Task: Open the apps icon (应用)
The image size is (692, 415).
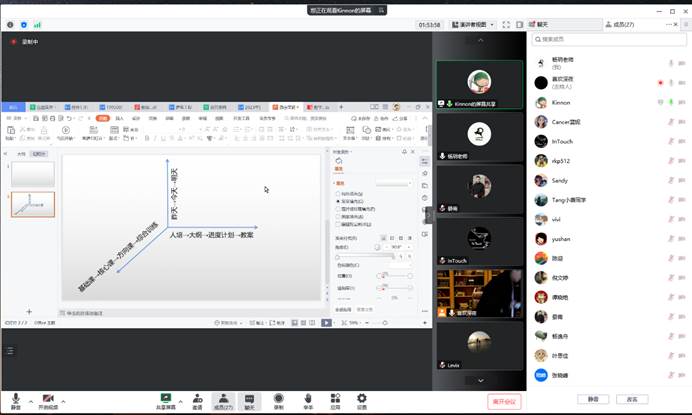Action: coord(335,398)
